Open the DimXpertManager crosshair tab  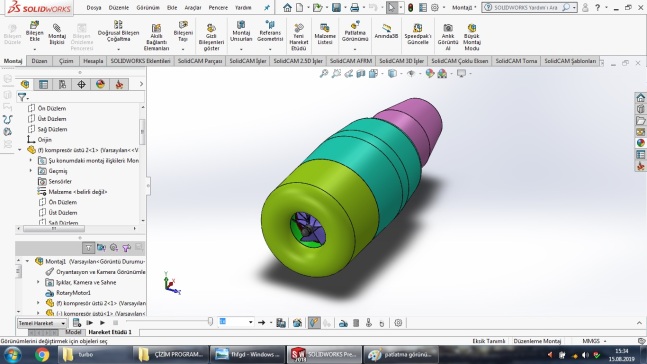pyautogui.click(x=81, y=84)
